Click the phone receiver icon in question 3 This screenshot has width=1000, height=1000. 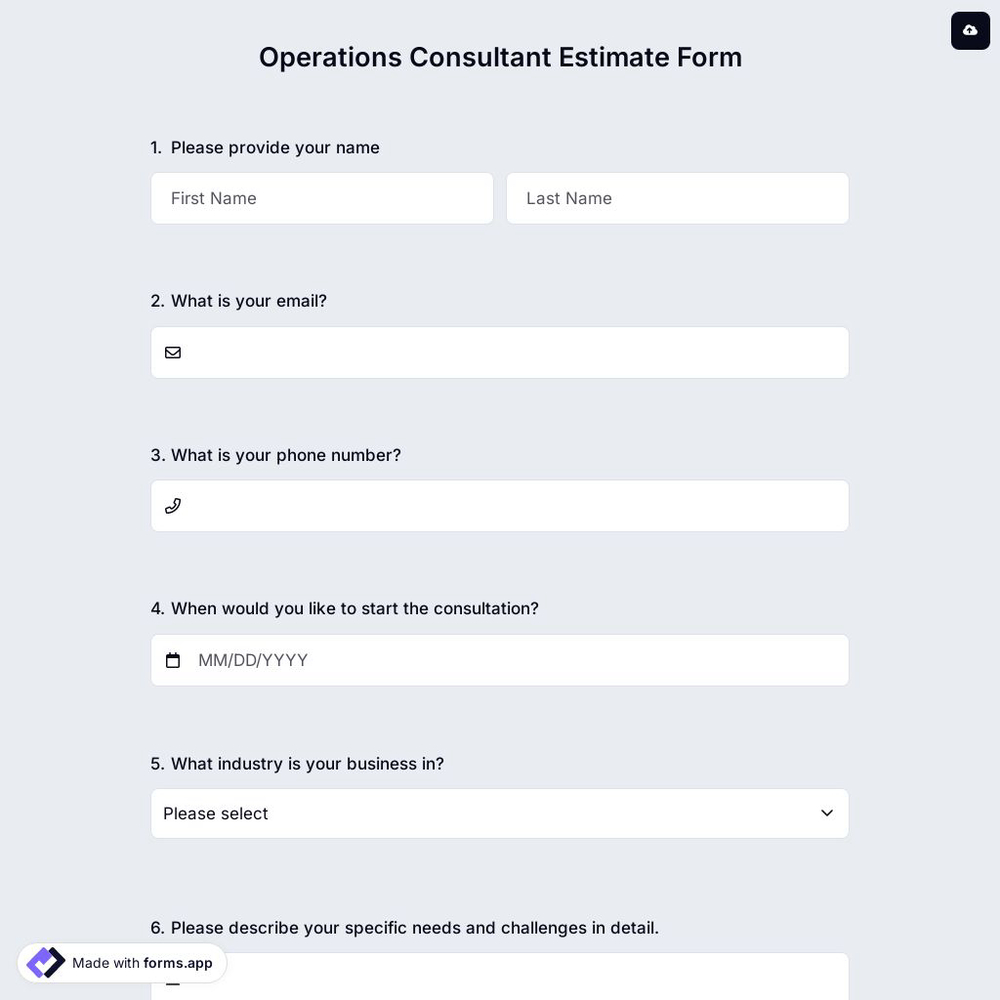pos(173,505)
